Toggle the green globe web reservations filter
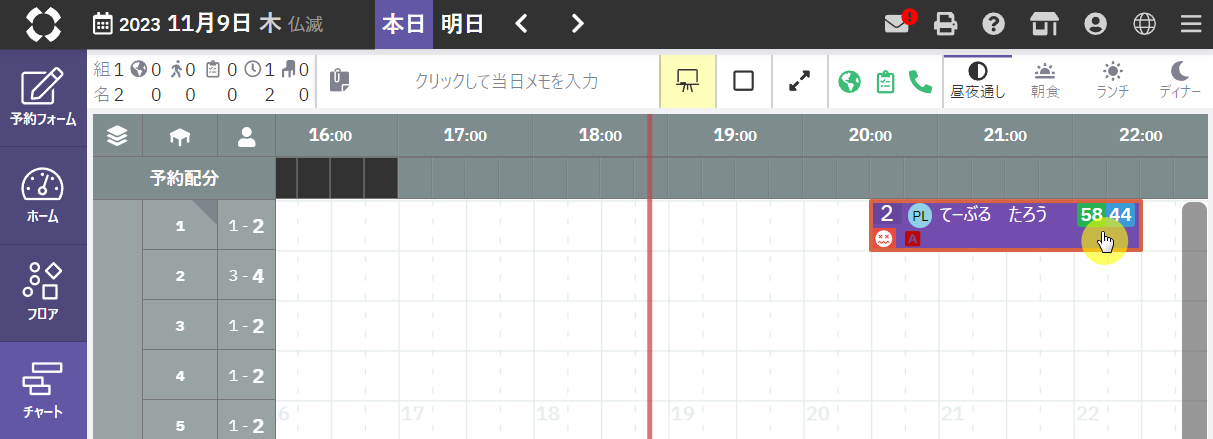 pos(849,81)
